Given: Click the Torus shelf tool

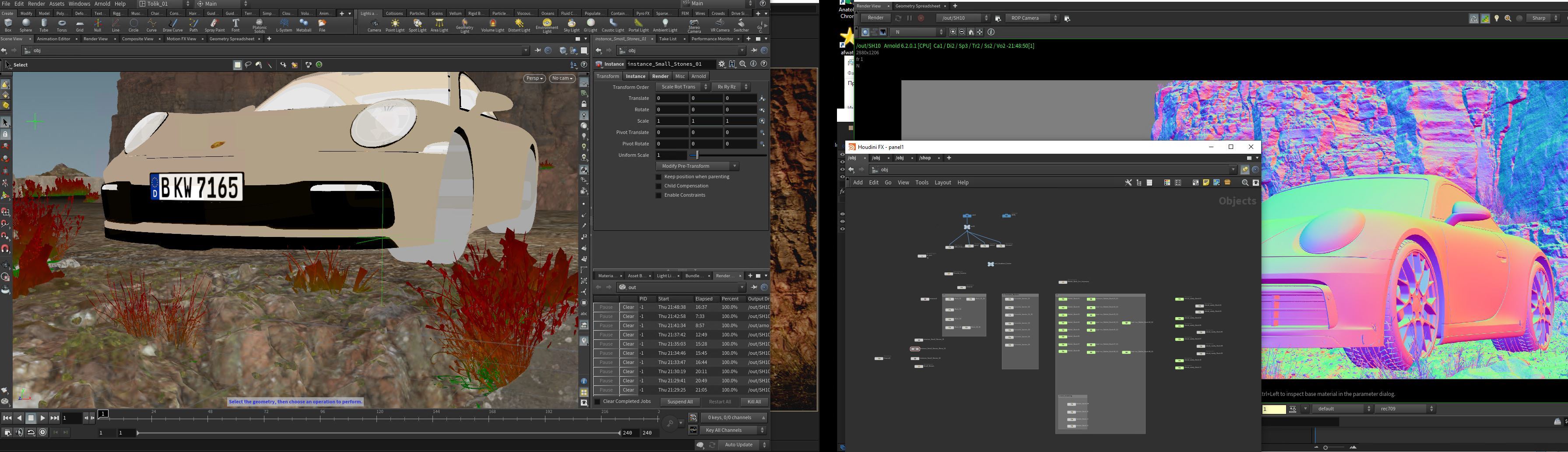Looking at the screenshot, I should [x=61, y=25].
